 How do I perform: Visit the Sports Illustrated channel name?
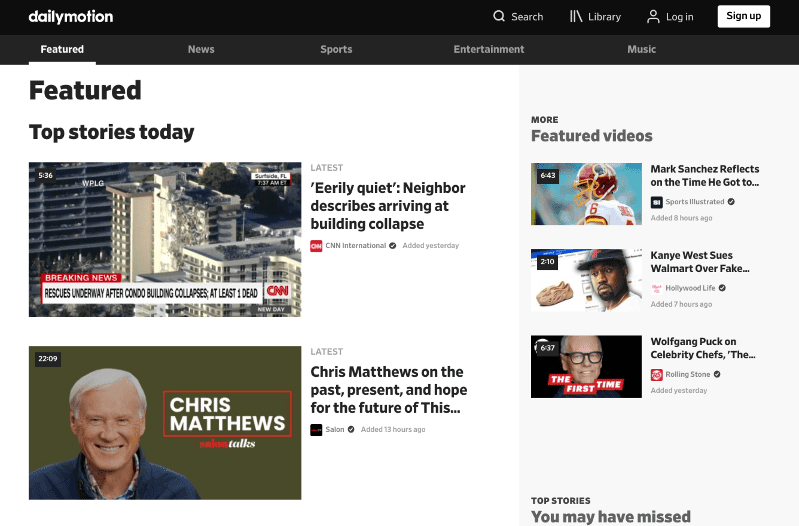(695, 202)
